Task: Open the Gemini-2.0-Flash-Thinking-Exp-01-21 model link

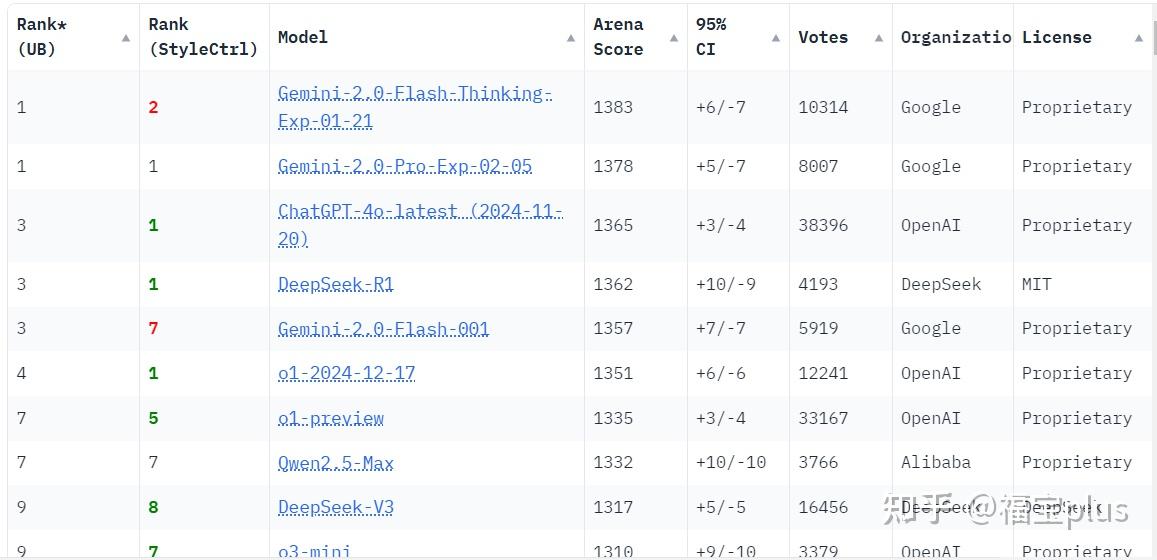Action: [x=415, y=94]
